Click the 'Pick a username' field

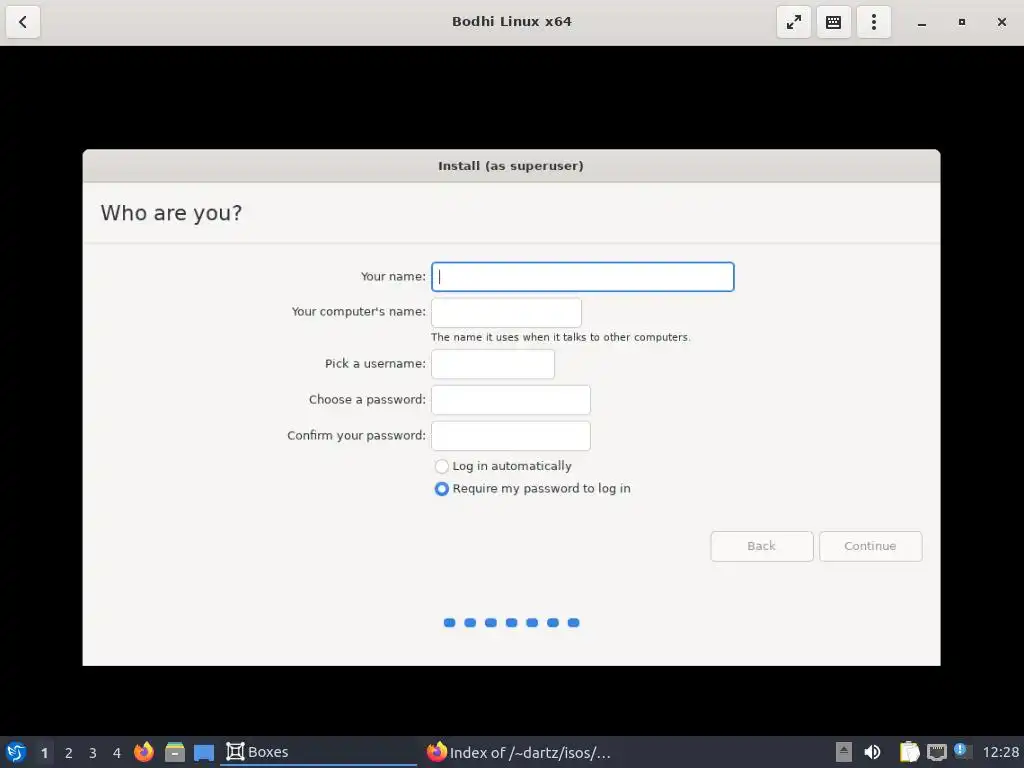coord(493,364)
